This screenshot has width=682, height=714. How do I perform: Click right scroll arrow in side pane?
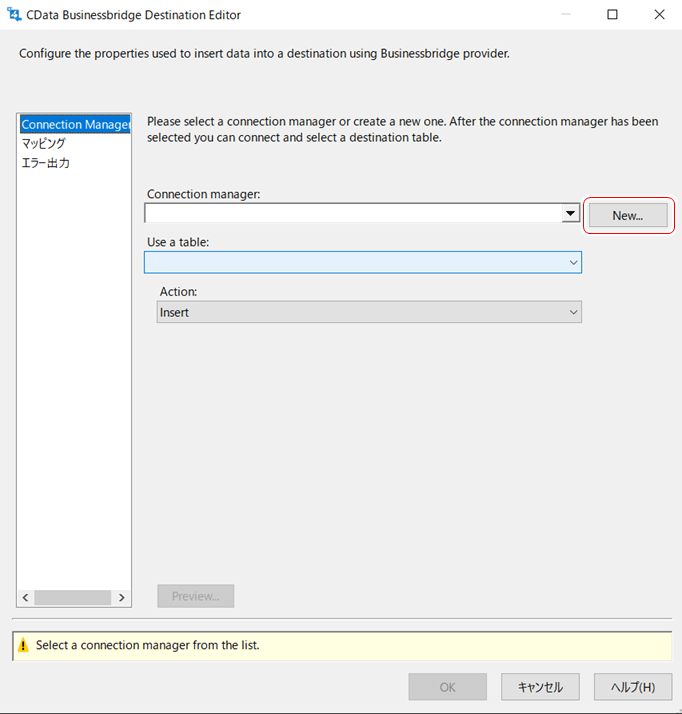tap(122, 598)
